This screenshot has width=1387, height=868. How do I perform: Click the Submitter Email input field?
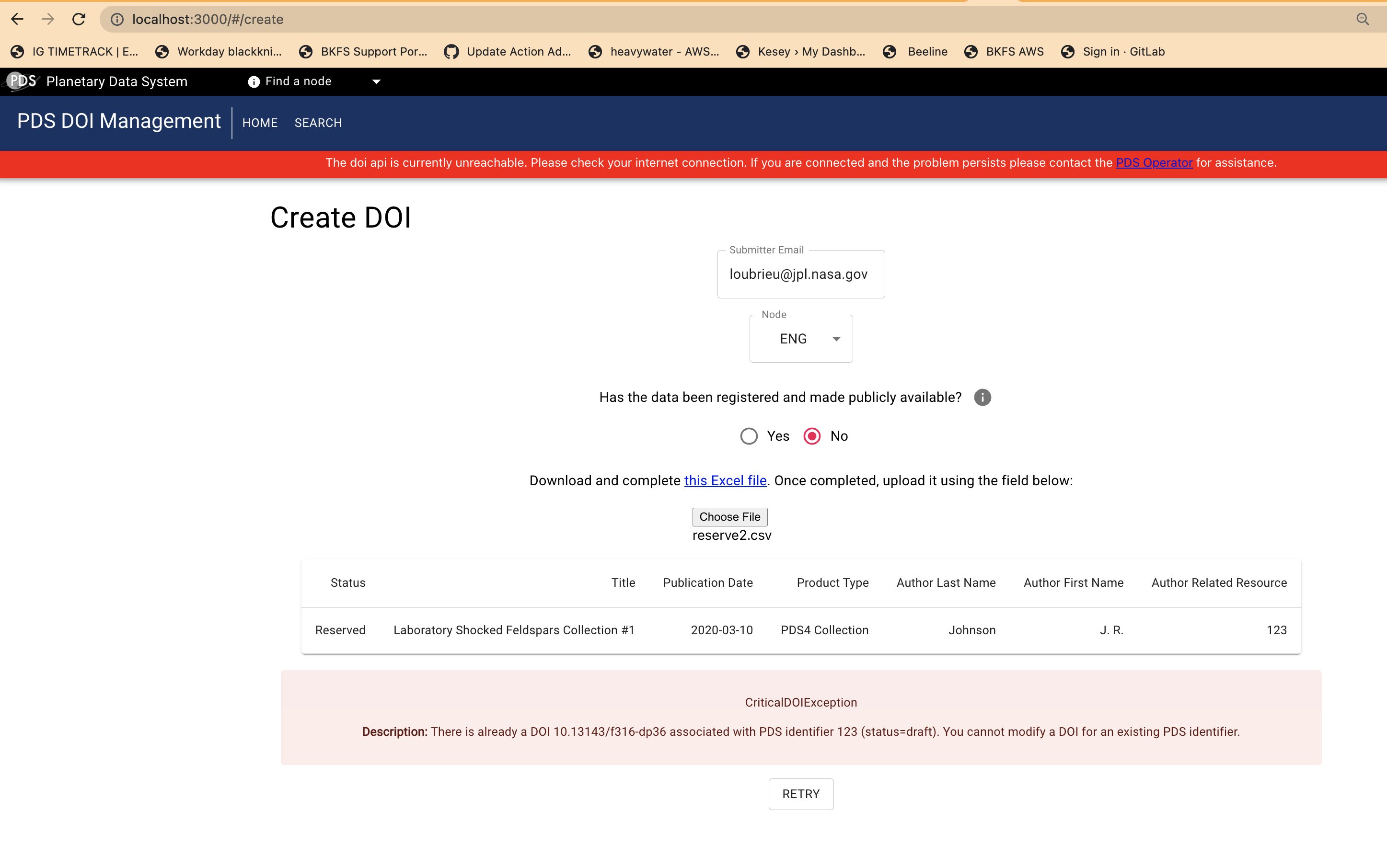point(800,274)
